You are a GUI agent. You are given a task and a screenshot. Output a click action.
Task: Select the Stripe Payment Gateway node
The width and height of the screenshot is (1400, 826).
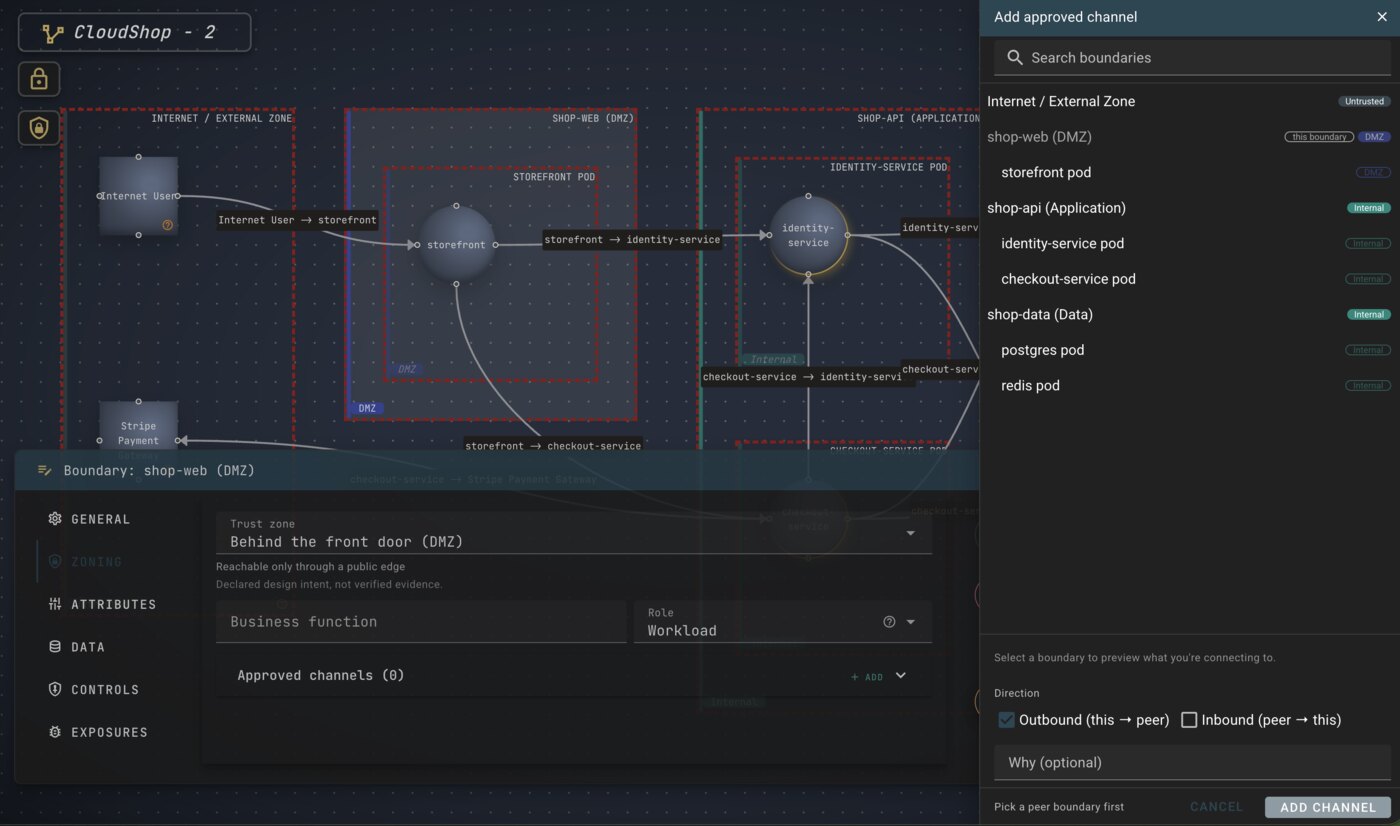138,440
